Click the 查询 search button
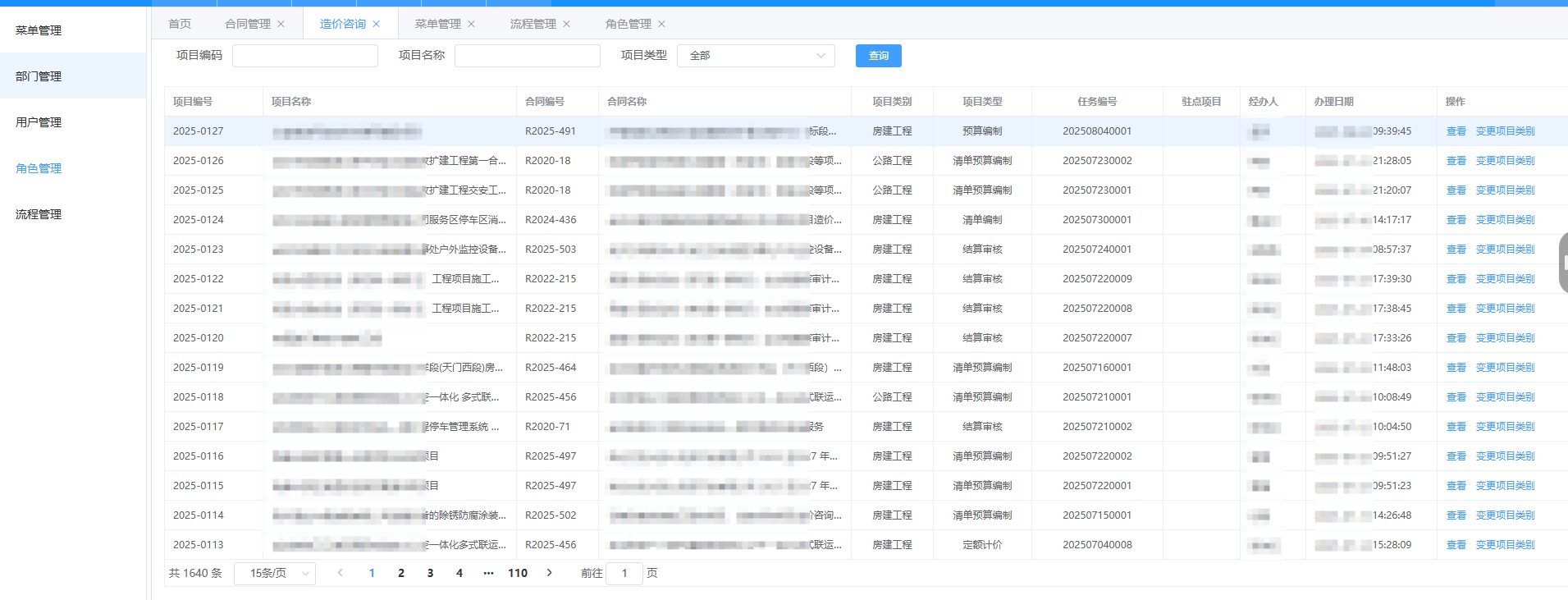The height and width of the screenshot is (600, 1568). click(878, 56)
